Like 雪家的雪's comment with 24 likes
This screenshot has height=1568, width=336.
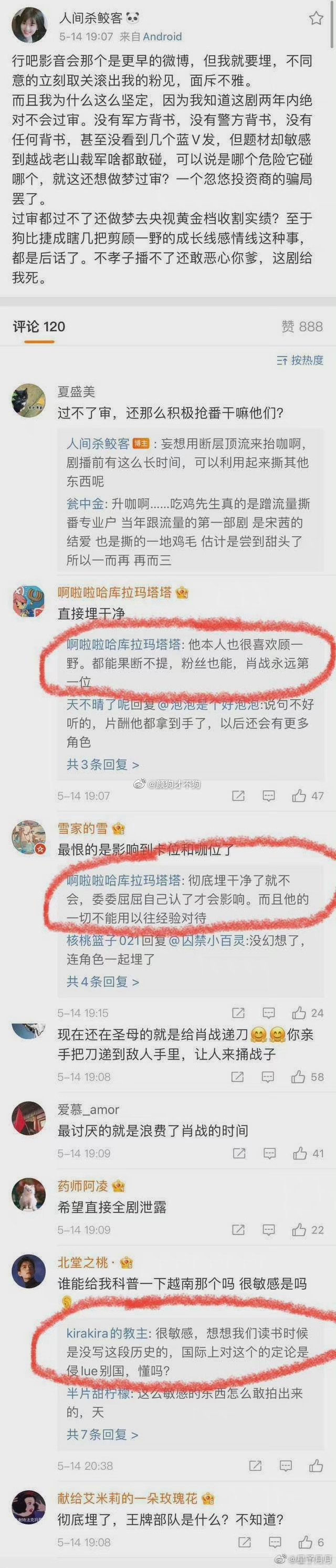308,1013
